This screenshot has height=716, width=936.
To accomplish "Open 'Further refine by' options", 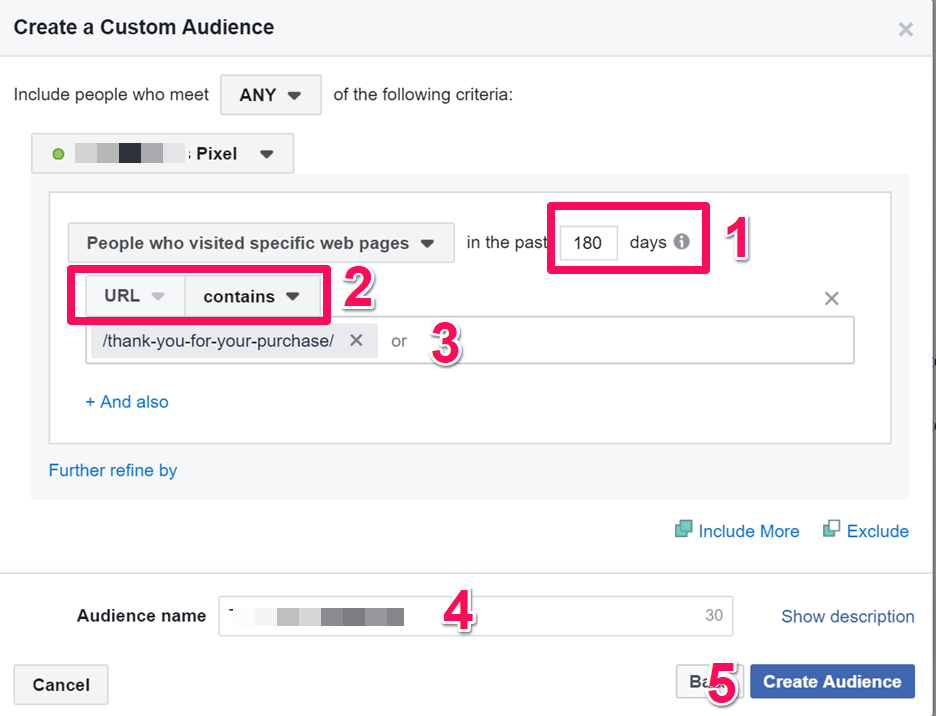I will click(112, 470).
